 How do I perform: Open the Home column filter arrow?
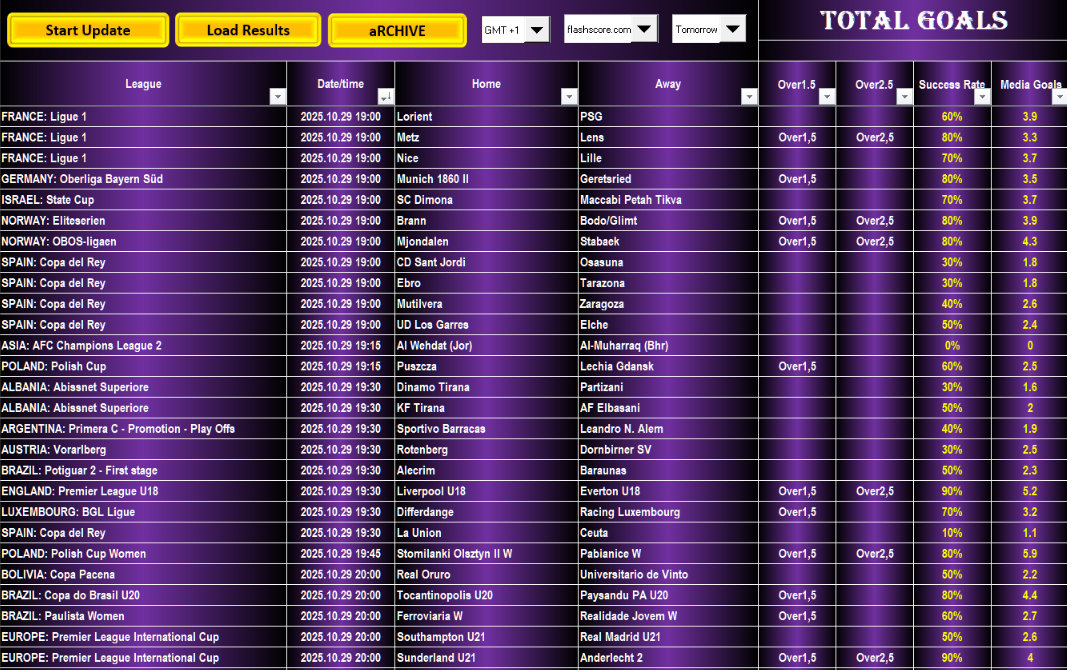tap(569, 97)
